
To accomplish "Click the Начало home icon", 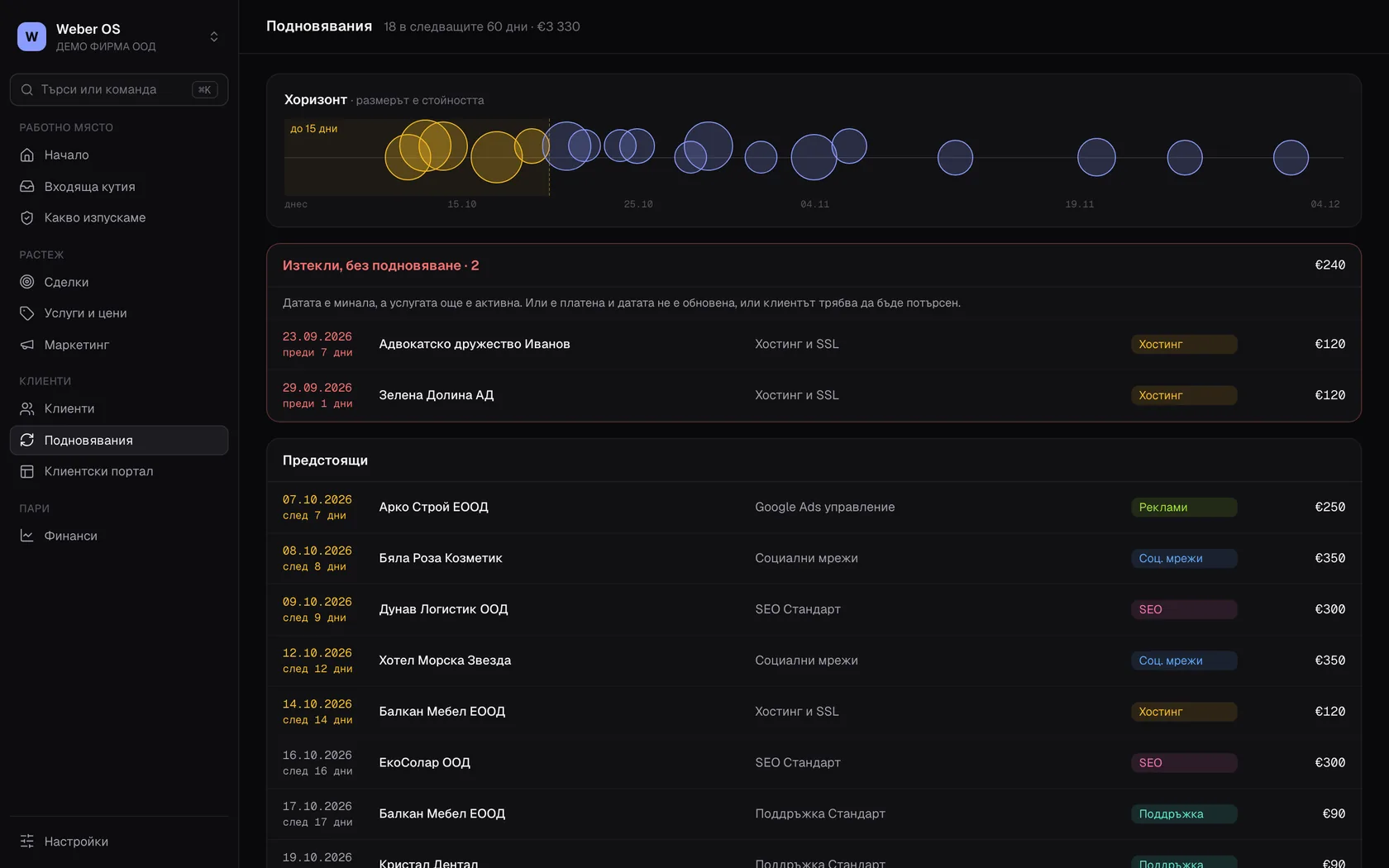I will point(27,155).
